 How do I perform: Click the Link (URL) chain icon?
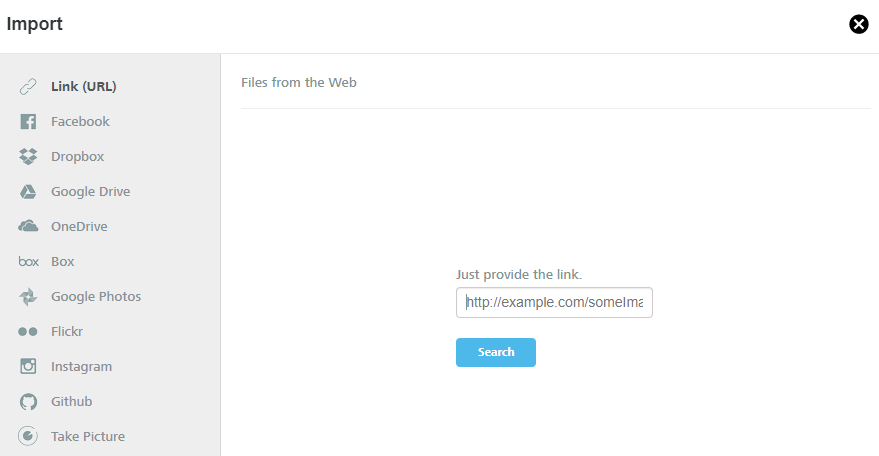click(x=28, y=86)
